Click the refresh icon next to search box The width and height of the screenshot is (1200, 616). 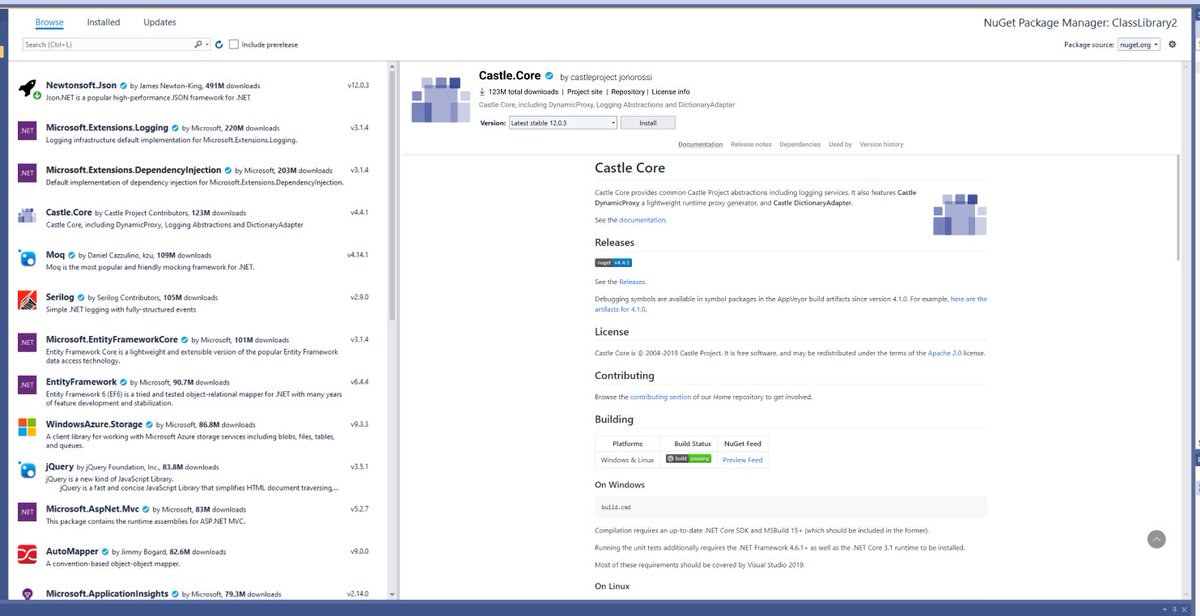click(x=219, y=45)
